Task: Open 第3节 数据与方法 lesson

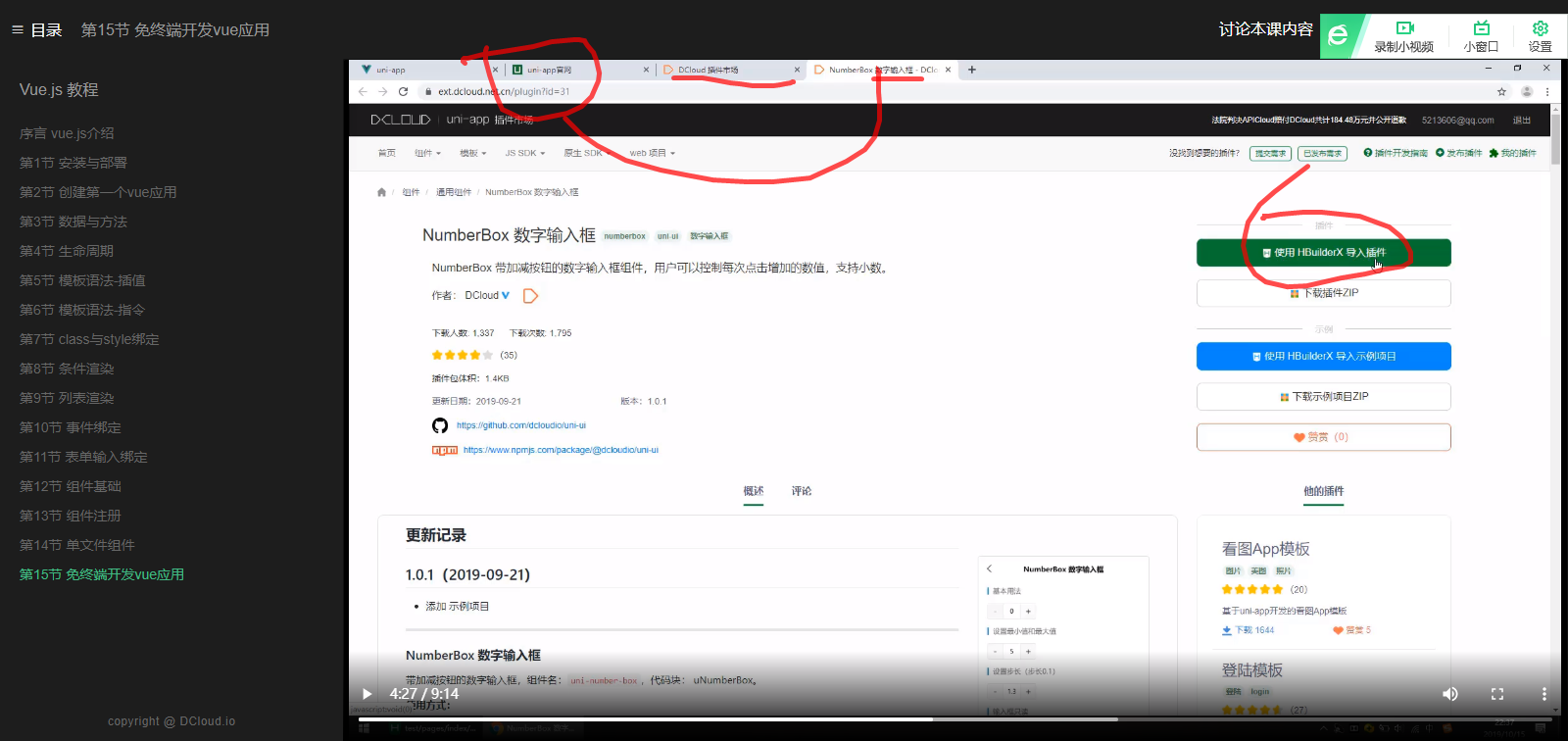Action: pyautogui.click(x=73, y=222)
